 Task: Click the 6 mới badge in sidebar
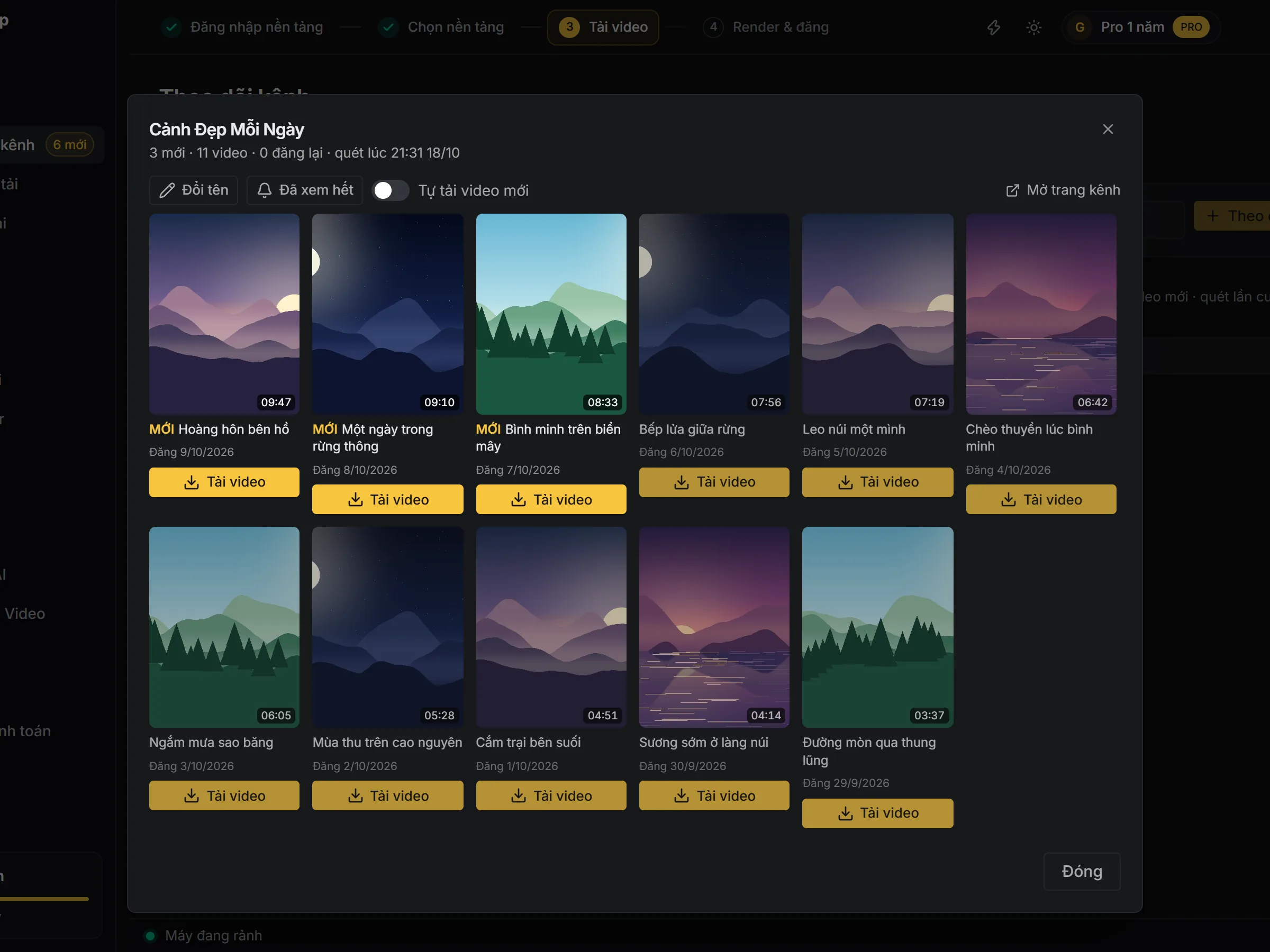point(69,144)
